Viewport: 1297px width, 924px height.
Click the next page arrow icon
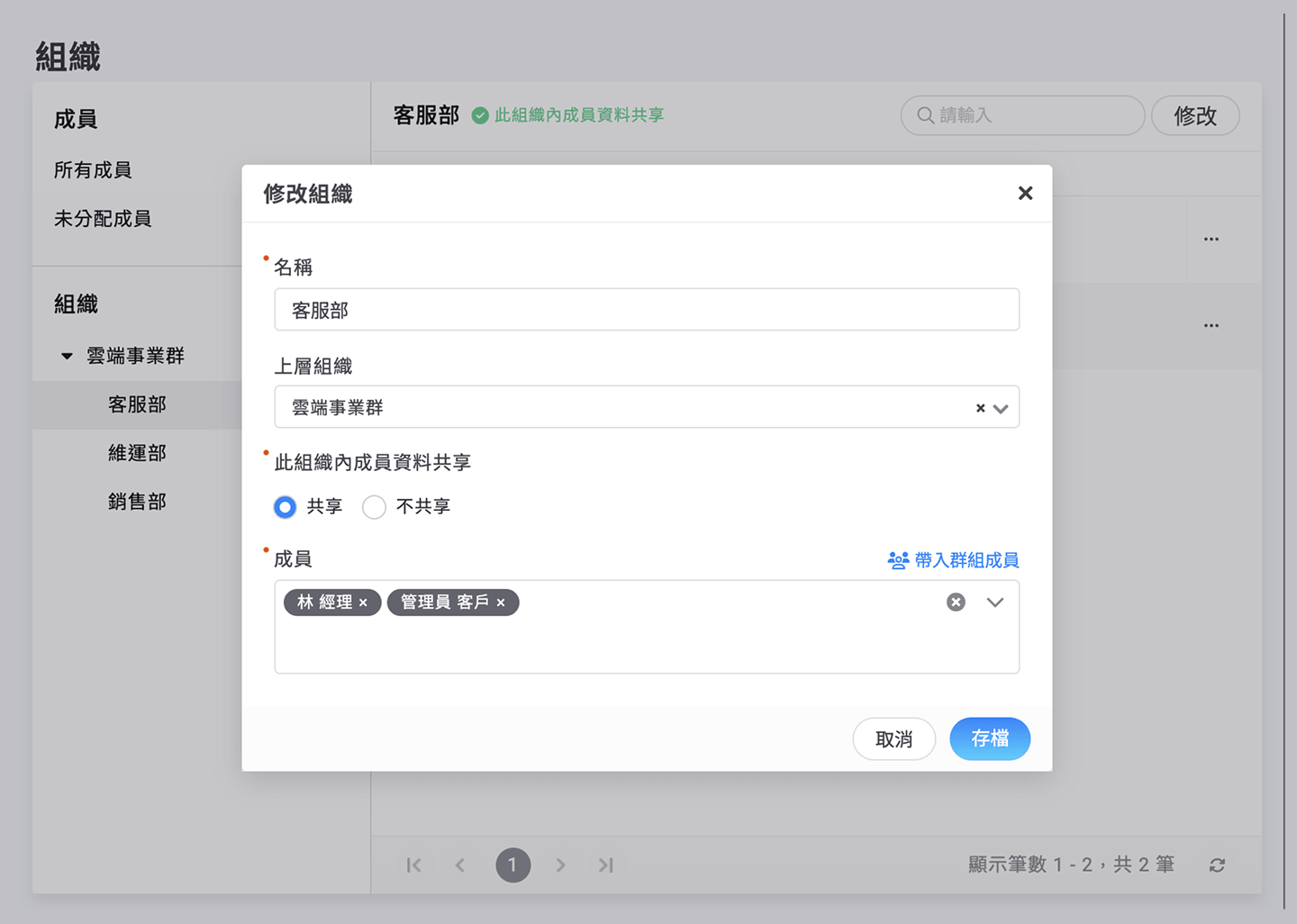tap(560, 865)
